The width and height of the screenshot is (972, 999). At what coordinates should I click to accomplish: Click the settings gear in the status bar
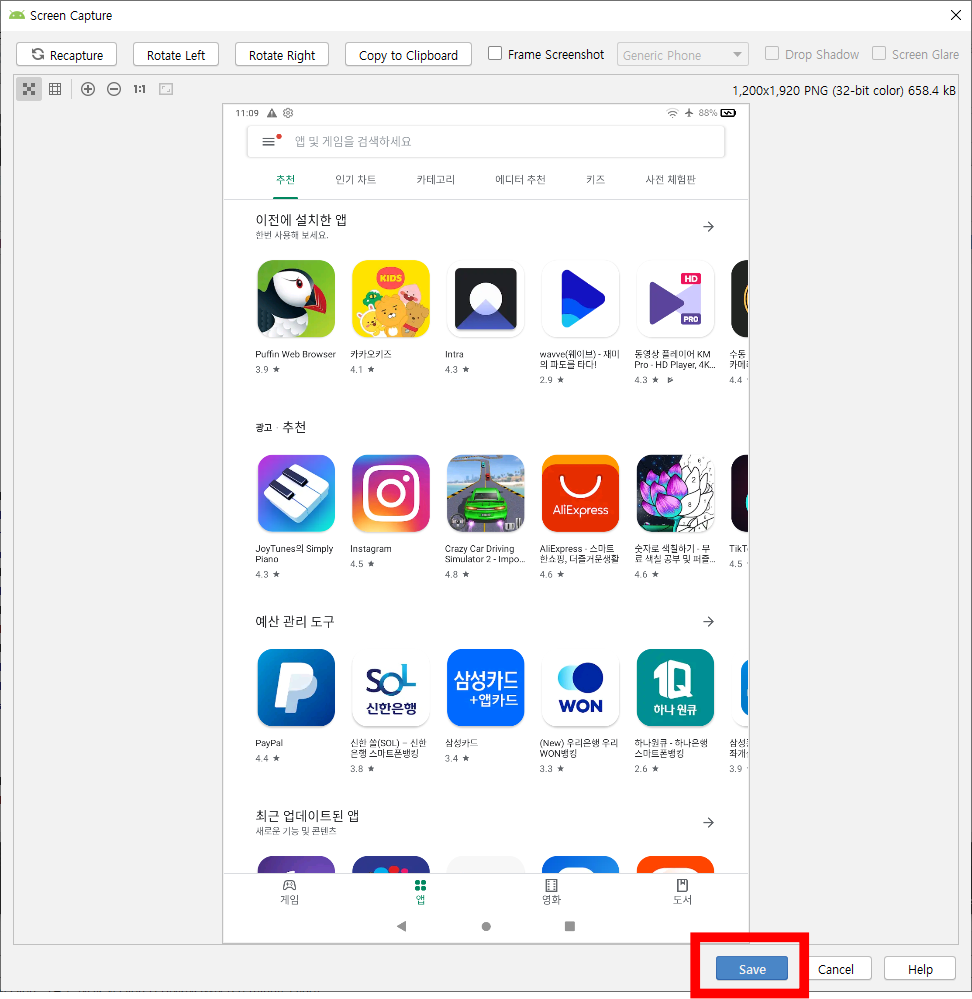pyautogui.click(x=288, y=113)
